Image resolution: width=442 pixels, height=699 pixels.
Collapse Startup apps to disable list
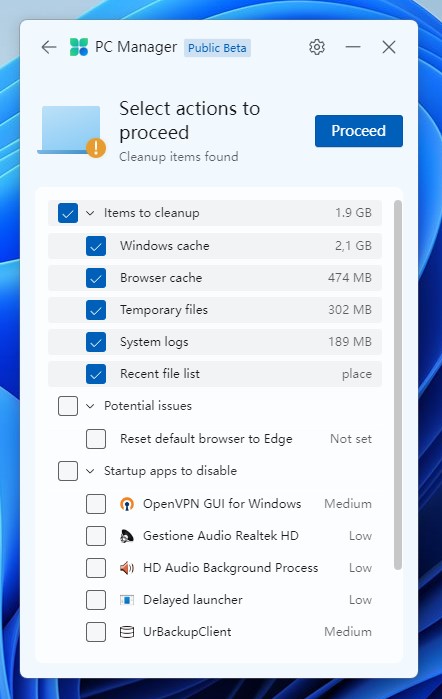point(90,471)
